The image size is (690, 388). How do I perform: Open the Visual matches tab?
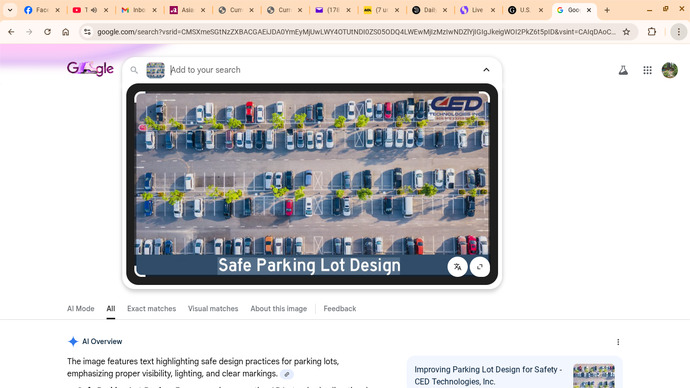click(x=213, y=309)
